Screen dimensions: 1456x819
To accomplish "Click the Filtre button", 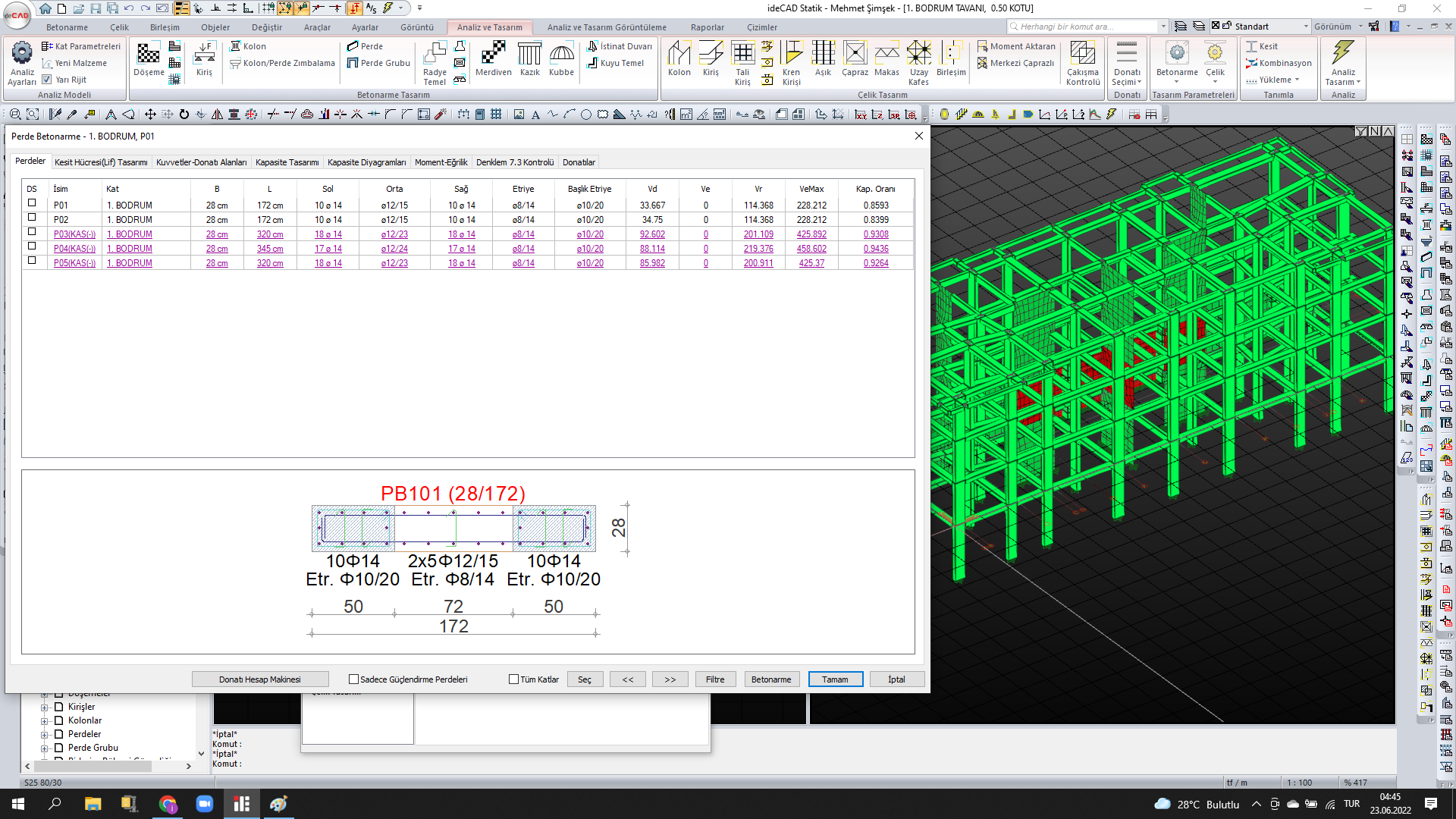I will pos(715,679).
